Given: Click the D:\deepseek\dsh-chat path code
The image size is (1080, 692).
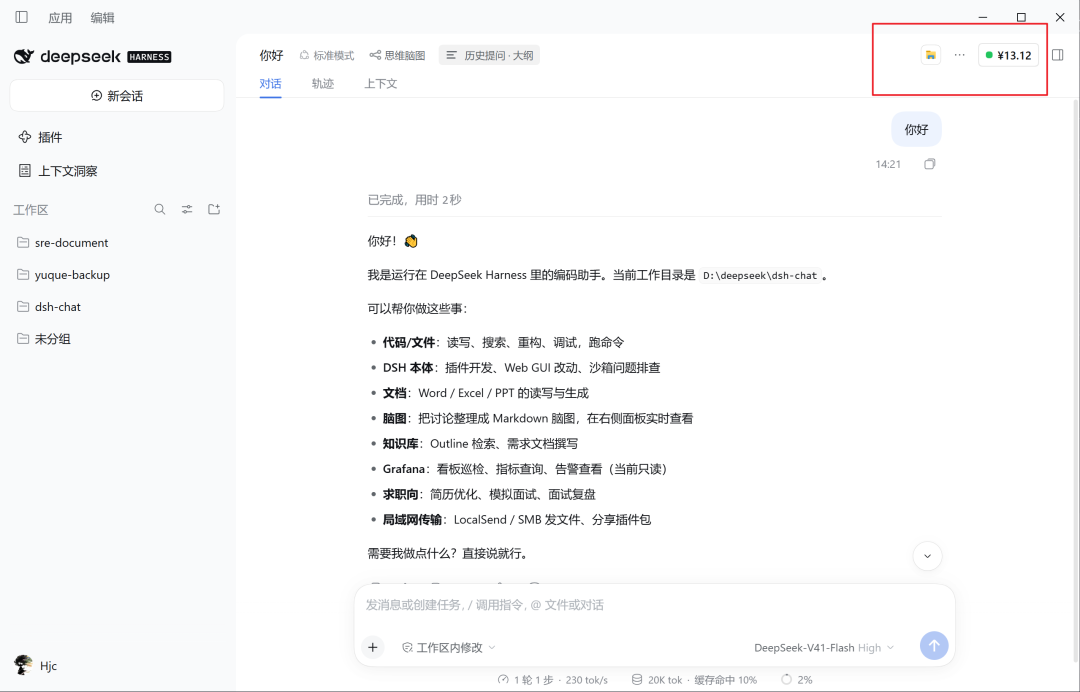Looking at the screenshot, I should pyautogui.click(x=760, y=275).
